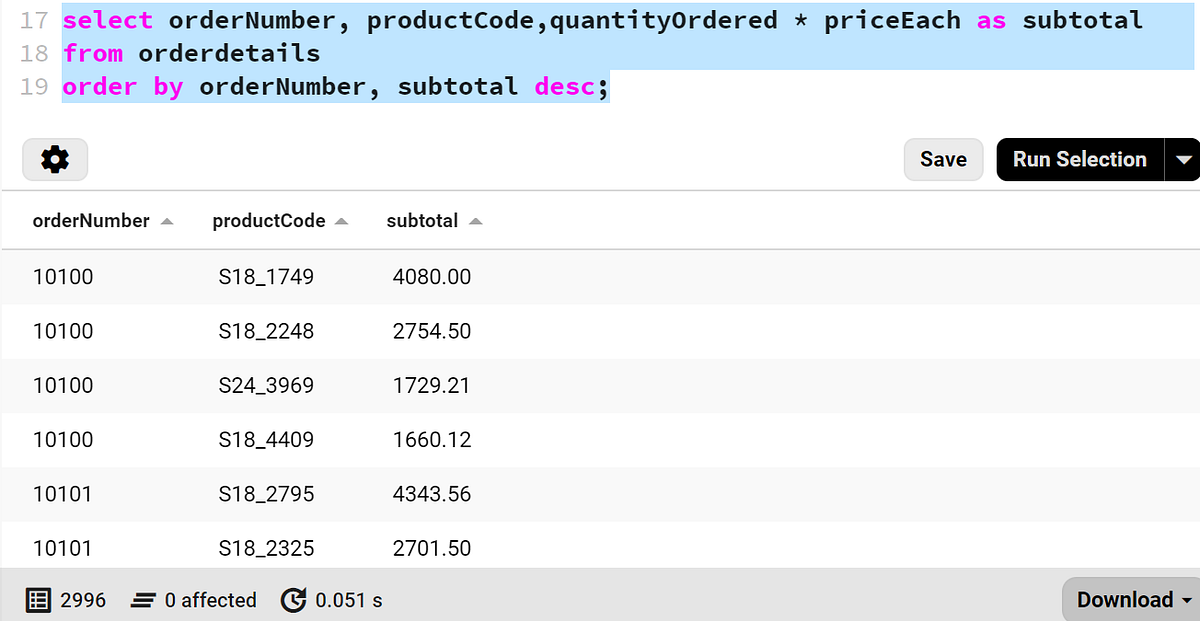Screen dimensions: 1200x621
Task: Click the sort arrow beside subtotal header
Action: [x=475, y=220]
